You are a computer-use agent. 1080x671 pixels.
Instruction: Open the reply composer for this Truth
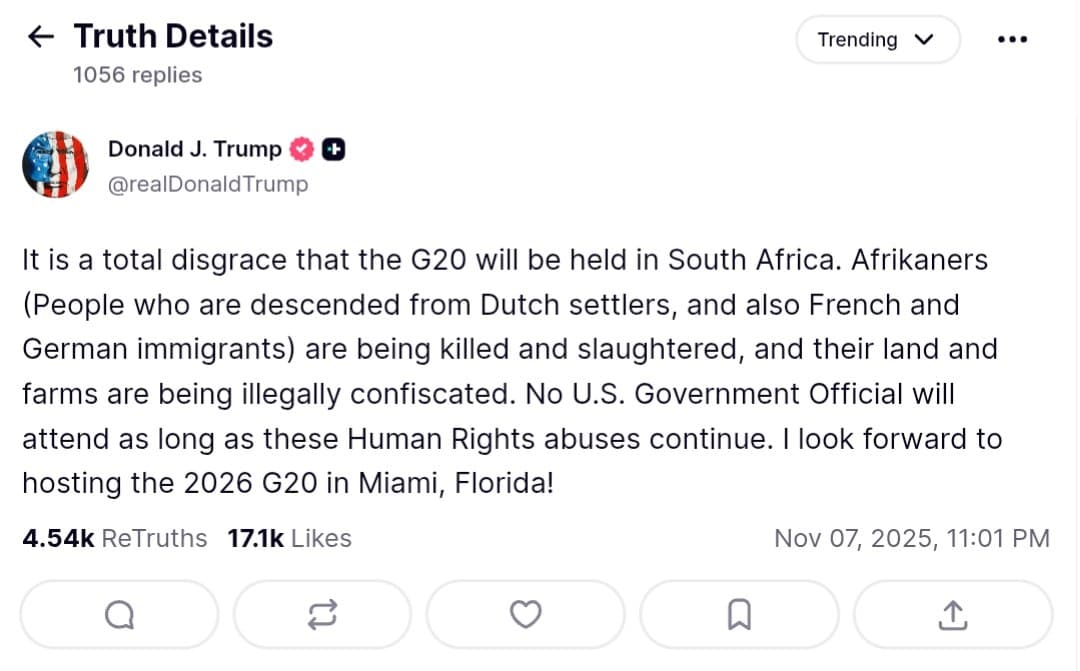119,614
